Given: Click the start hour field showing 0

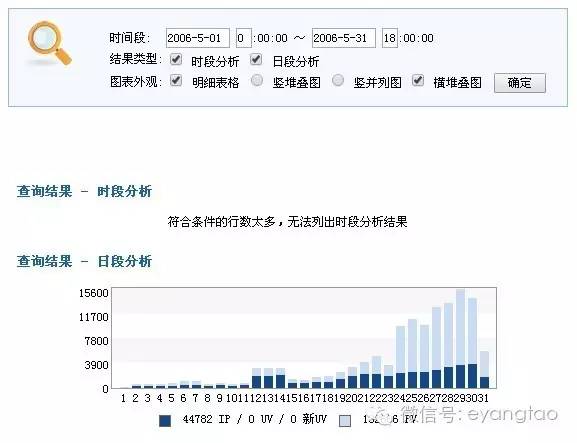Looking at the screenshot, I should [244, 38].
